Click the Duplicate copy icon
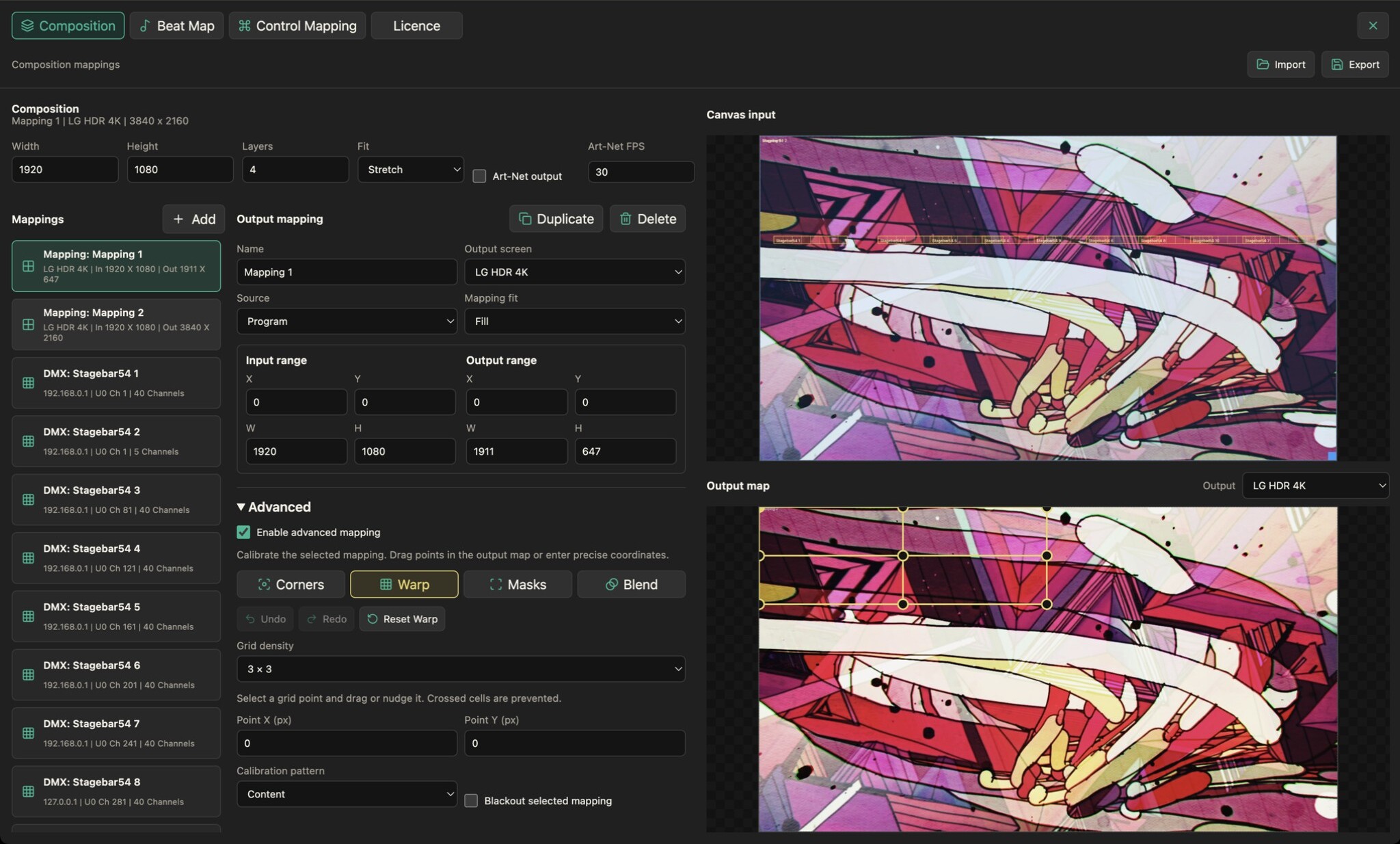 (524, 219)
